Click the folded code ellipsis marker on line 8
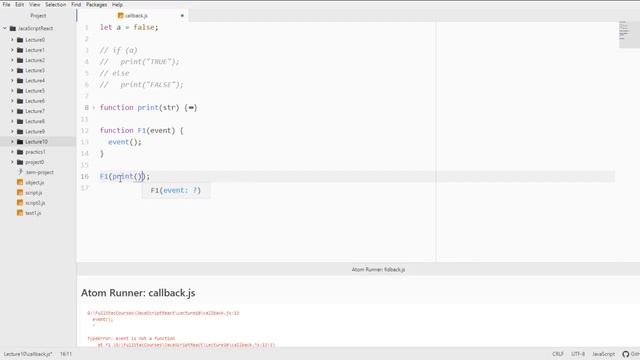Viewport: 640px width, 360px height. [x=191, y=108]
